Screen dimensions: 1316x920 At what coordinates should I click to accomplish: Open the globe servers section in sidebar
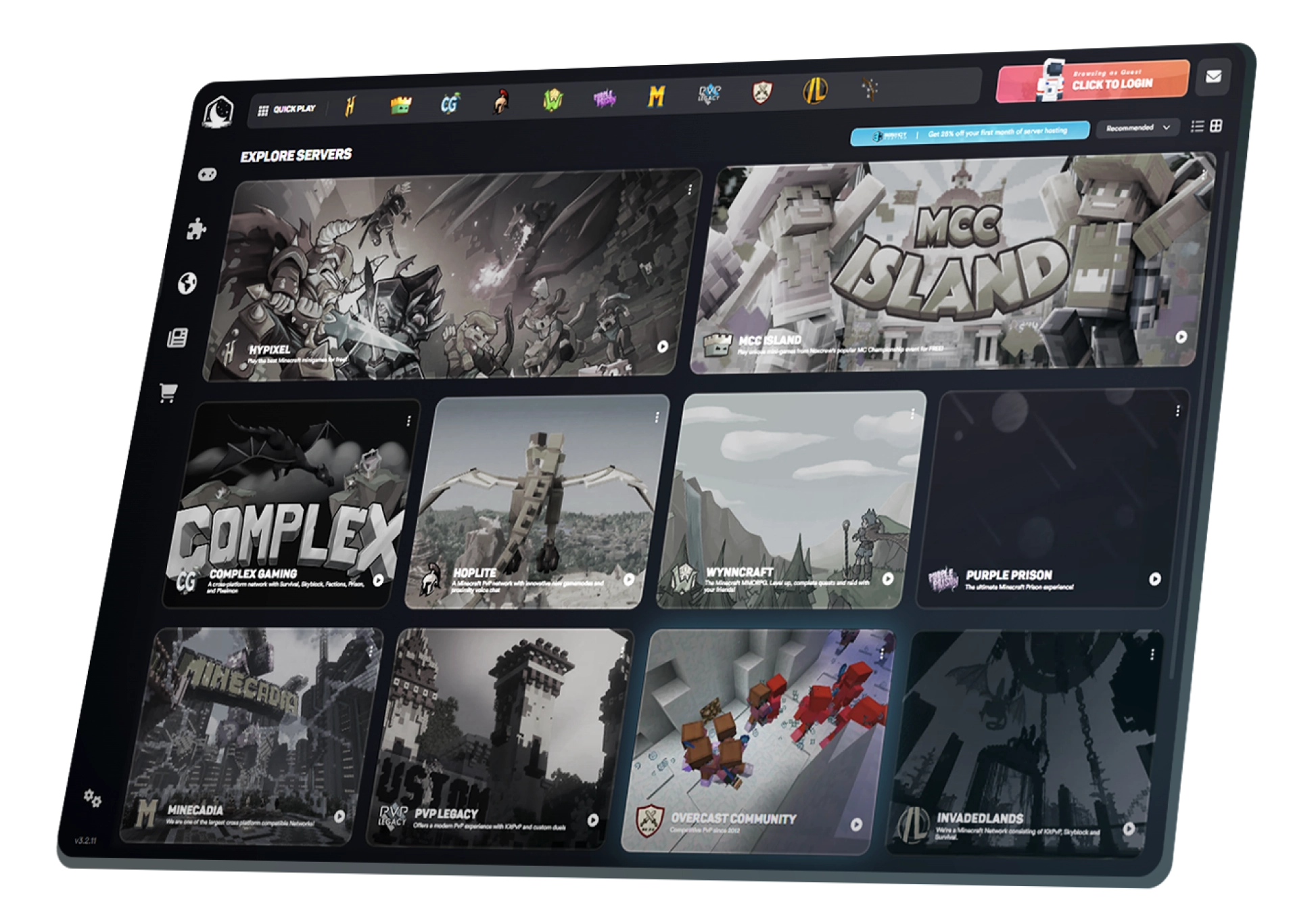click(x=187, y=283)
